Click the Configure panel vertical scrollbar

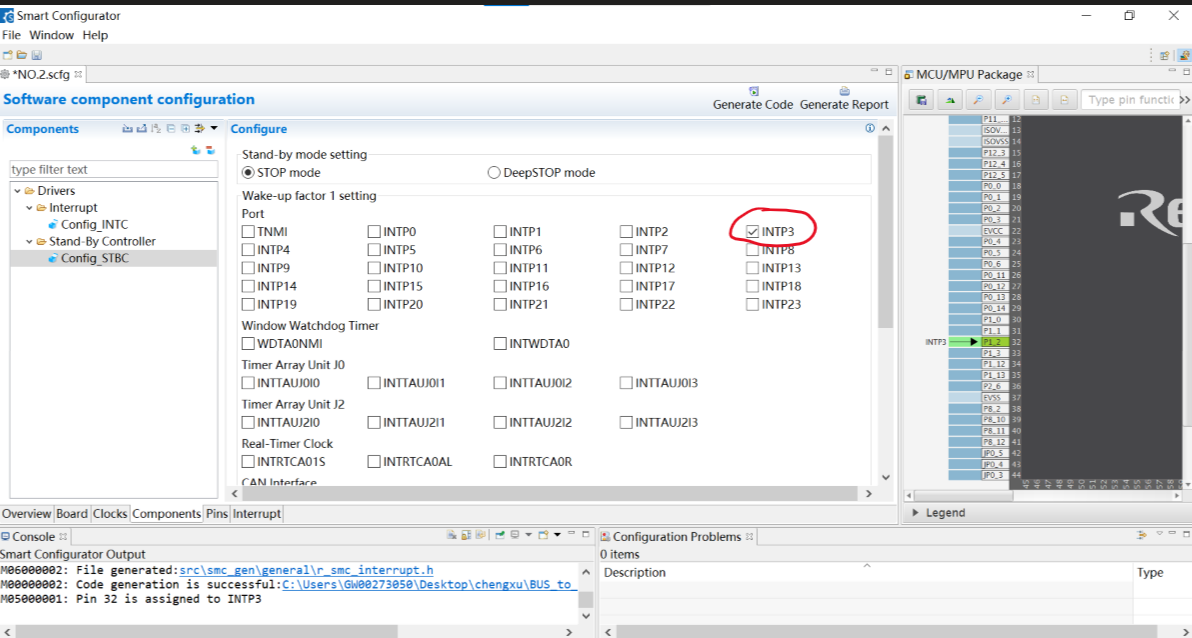[885, 232]
